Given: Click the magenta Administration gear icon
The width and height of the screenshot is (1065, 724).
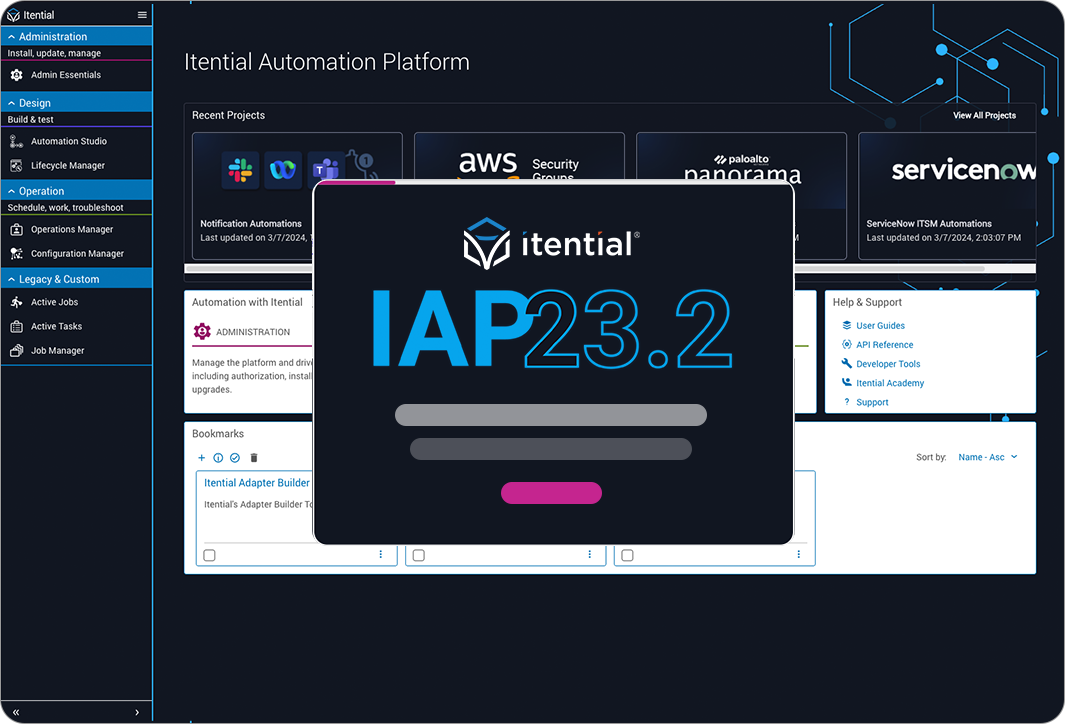Looking at the screenshot, I should click(202, 331).
